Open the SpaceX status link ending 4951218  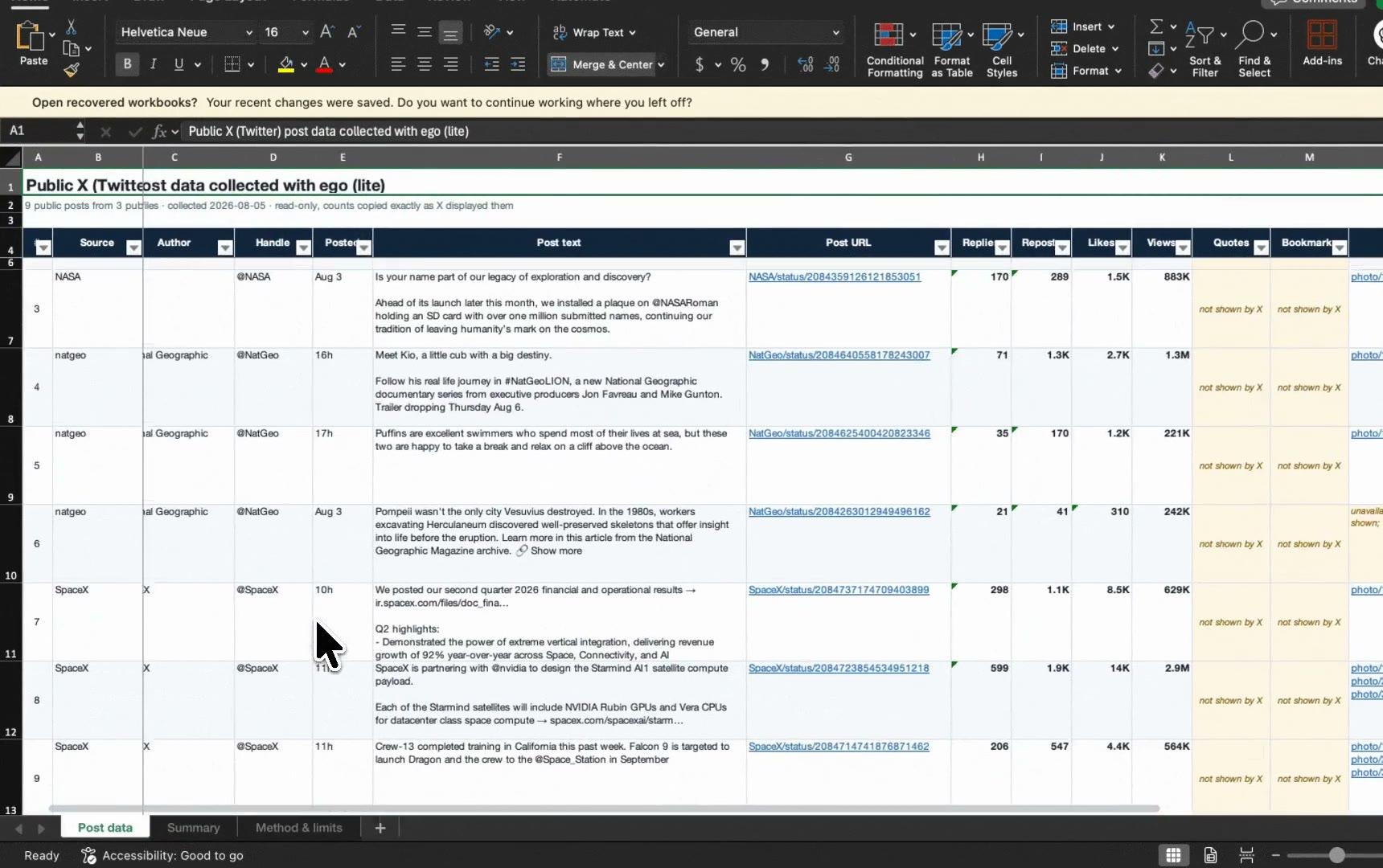[839, 669]
